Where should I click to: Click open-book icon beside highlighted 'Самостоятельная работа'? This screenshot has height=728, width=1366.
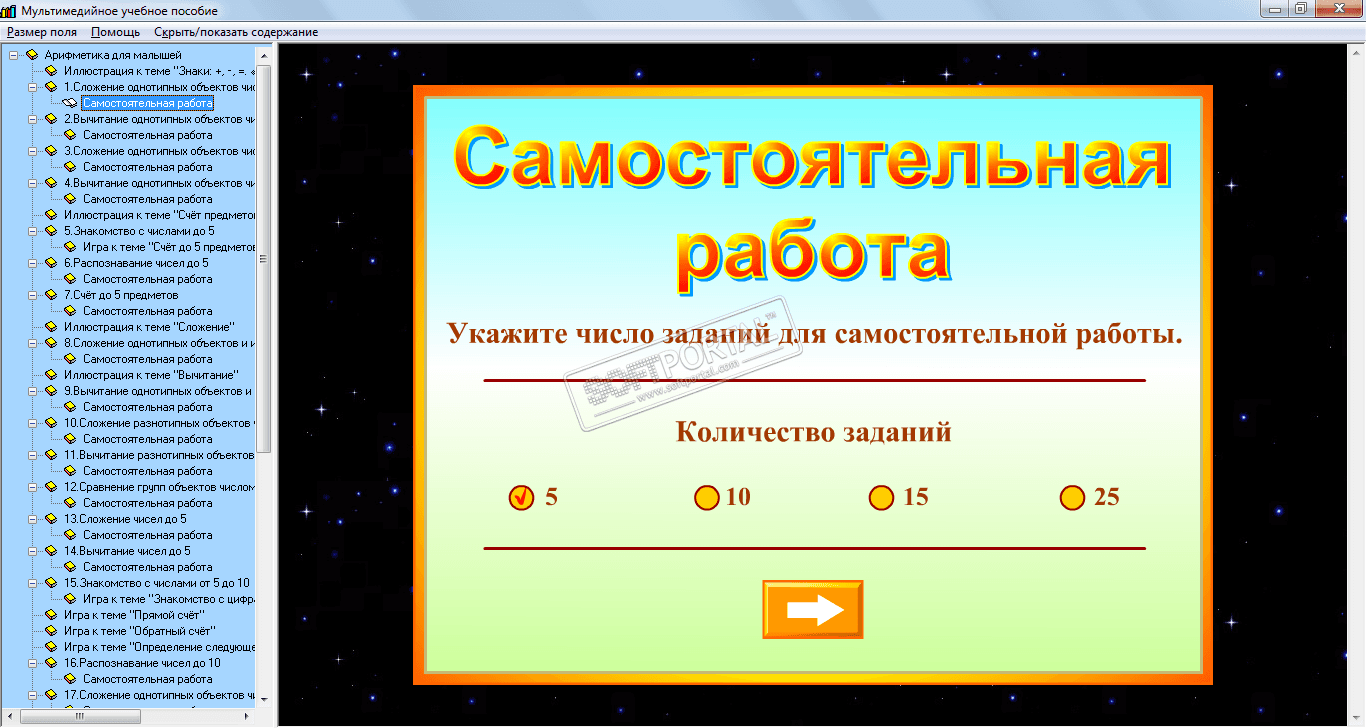(x=70, y=103)
